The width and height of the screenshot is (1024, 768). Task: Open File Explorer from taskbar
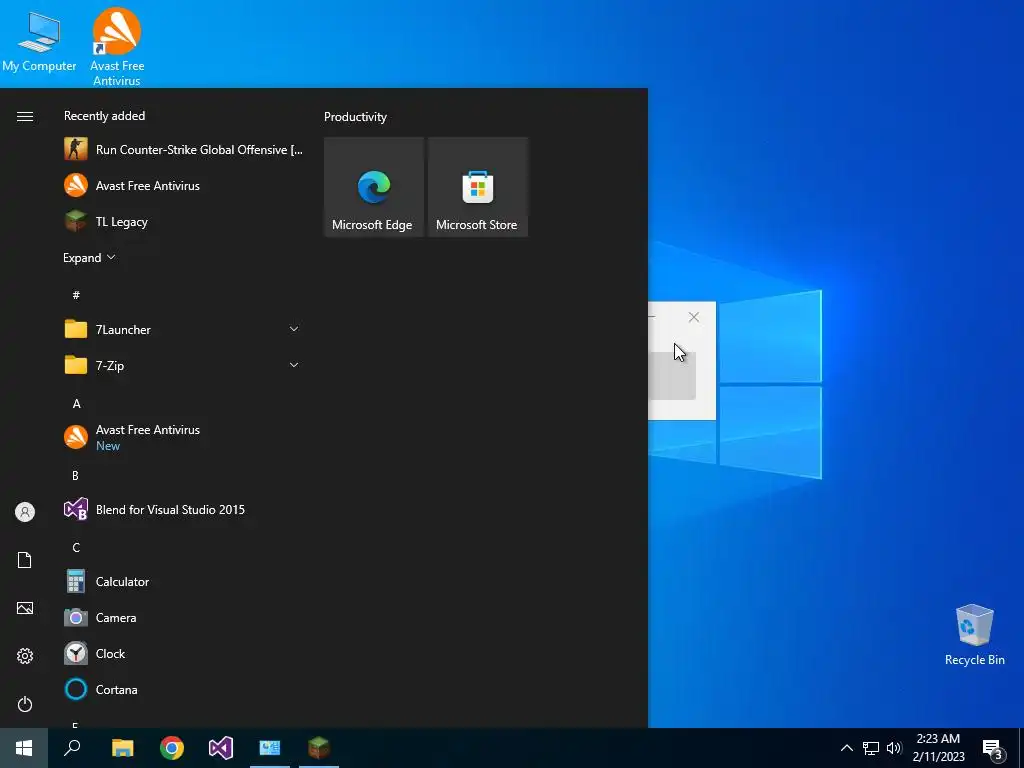122,748
